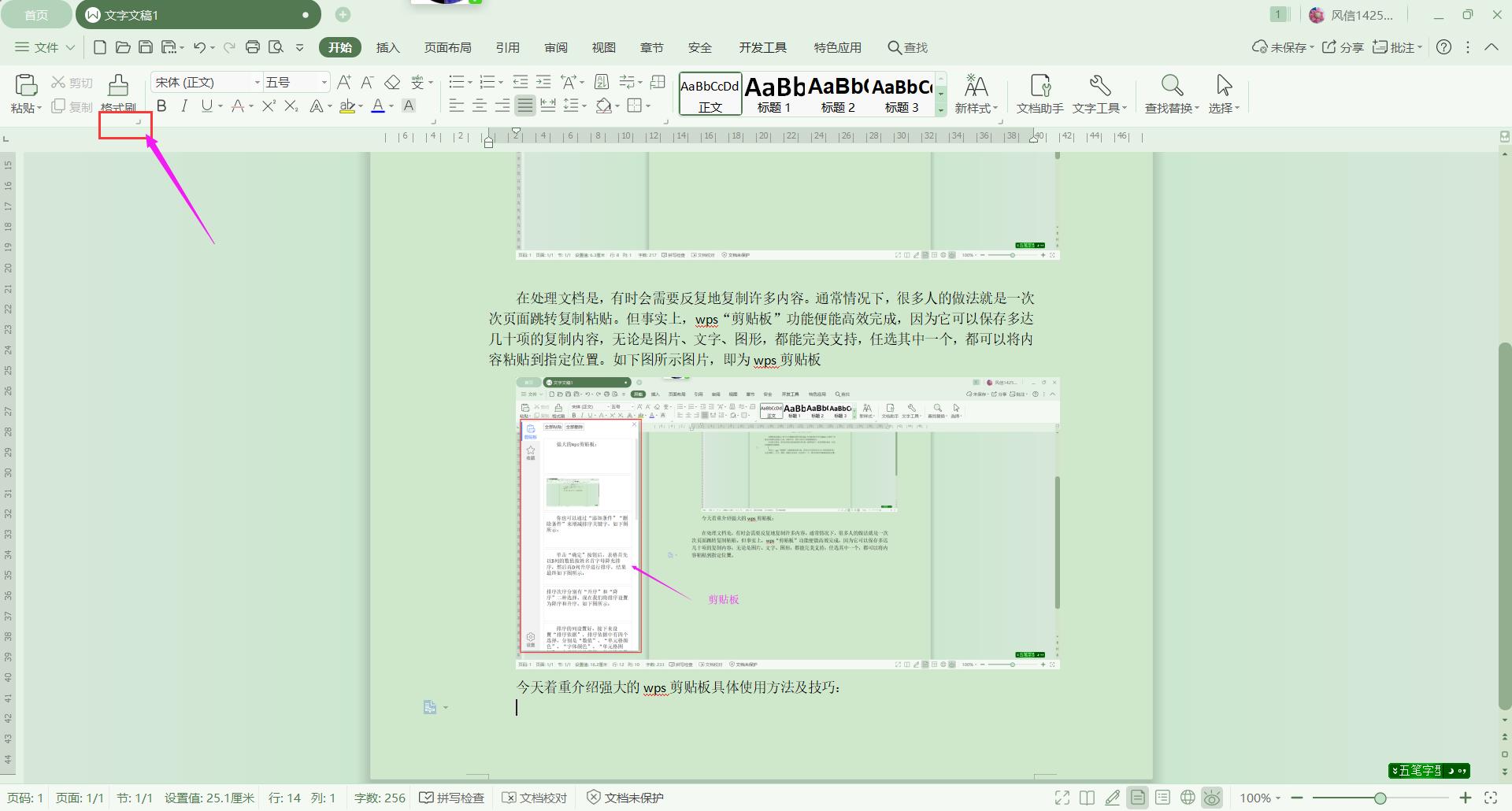The width and height of the screenshot is (1512, 811).
Task: Switch to the 插入 ribbon tab
Action: click(387, 47)
